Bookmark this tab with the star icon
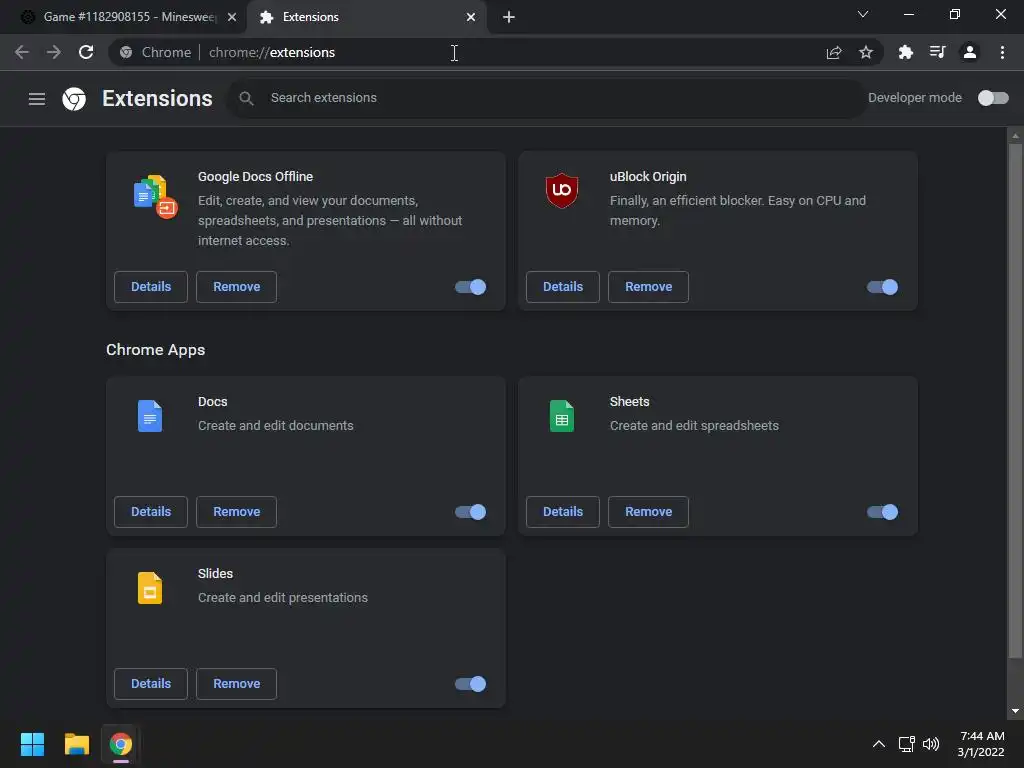The image size is (1024, 768). point(866,52)
